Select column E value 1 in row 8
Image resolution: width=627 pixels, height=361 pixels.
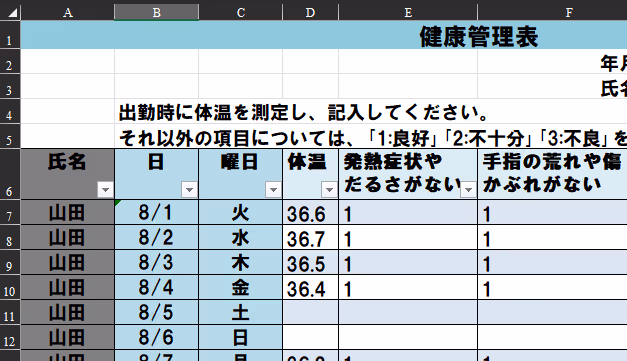(x=408, y=237)
